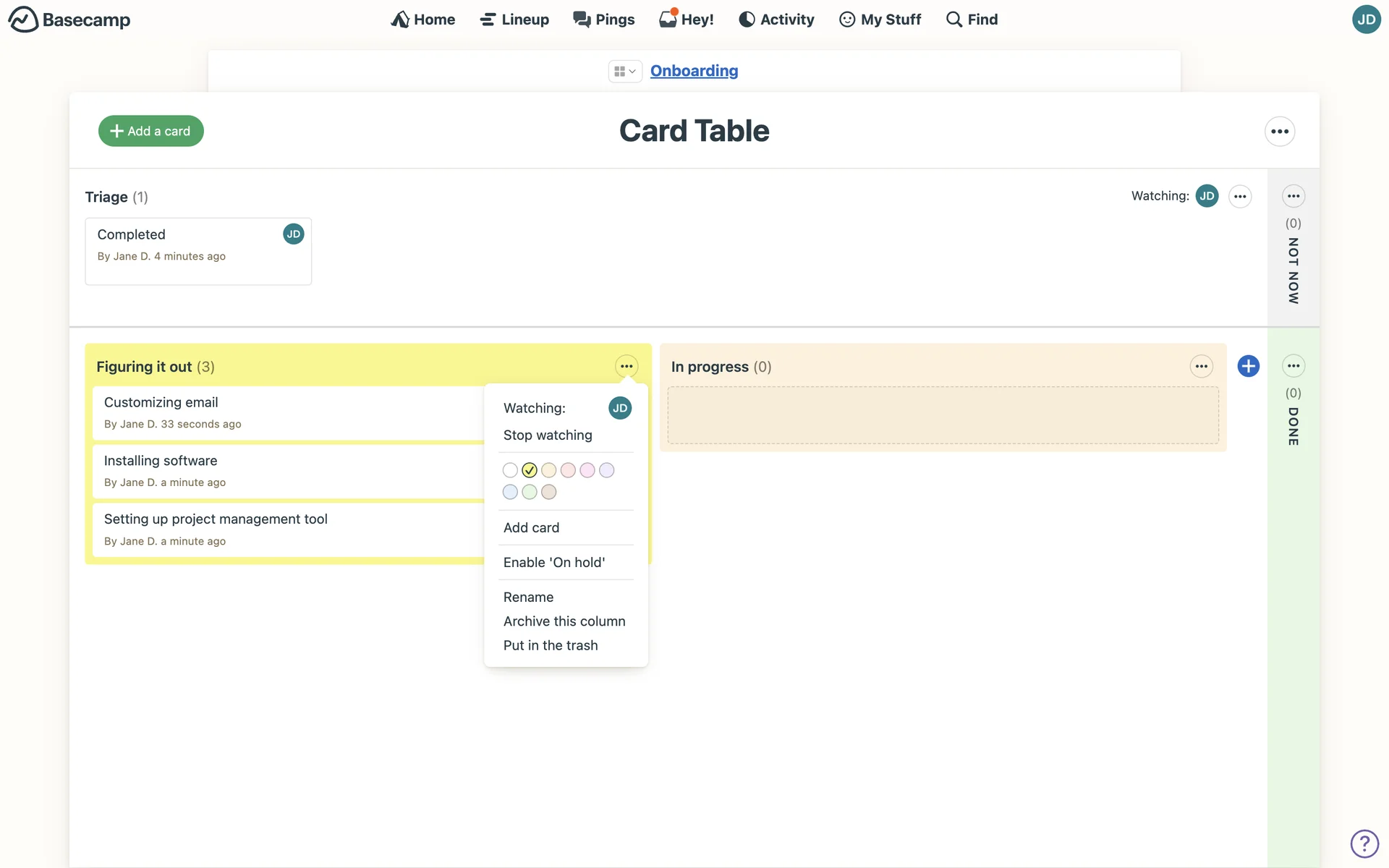This screenshot has height=868, width=1389.
Task: Open the Pings chat icon
Action: pyautogui.click(x=582, y=20)
